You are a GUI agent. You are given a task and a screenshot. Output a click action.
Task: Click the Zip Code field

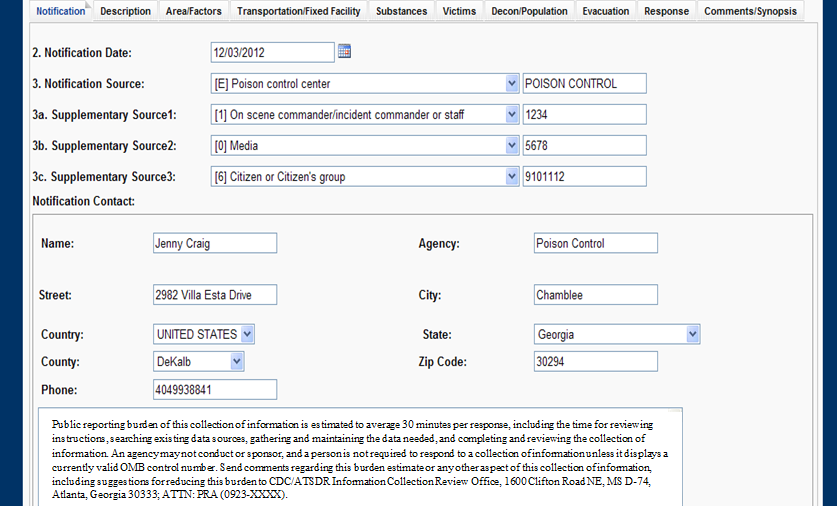595,361
